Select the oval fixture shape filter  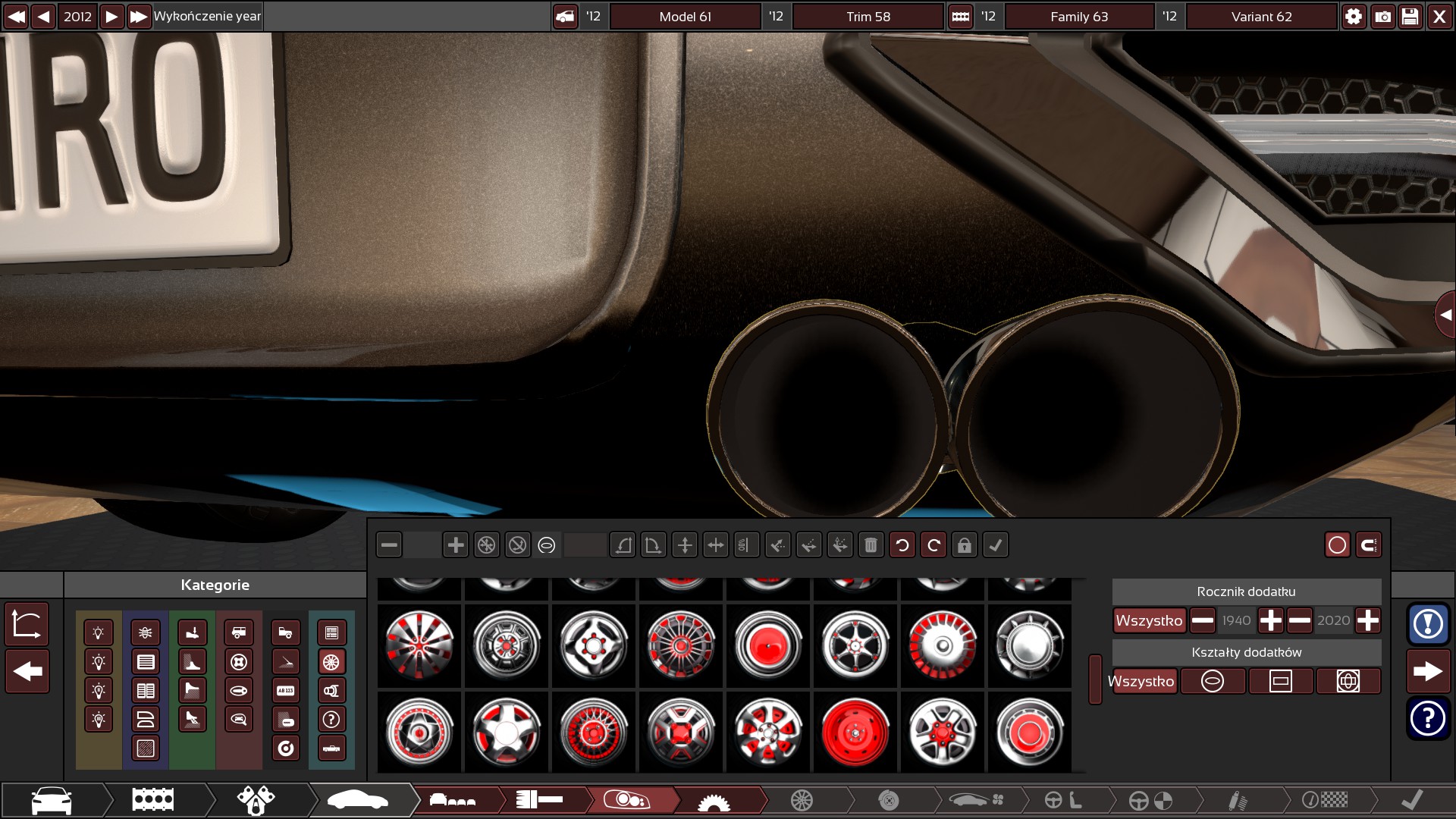1212,681
